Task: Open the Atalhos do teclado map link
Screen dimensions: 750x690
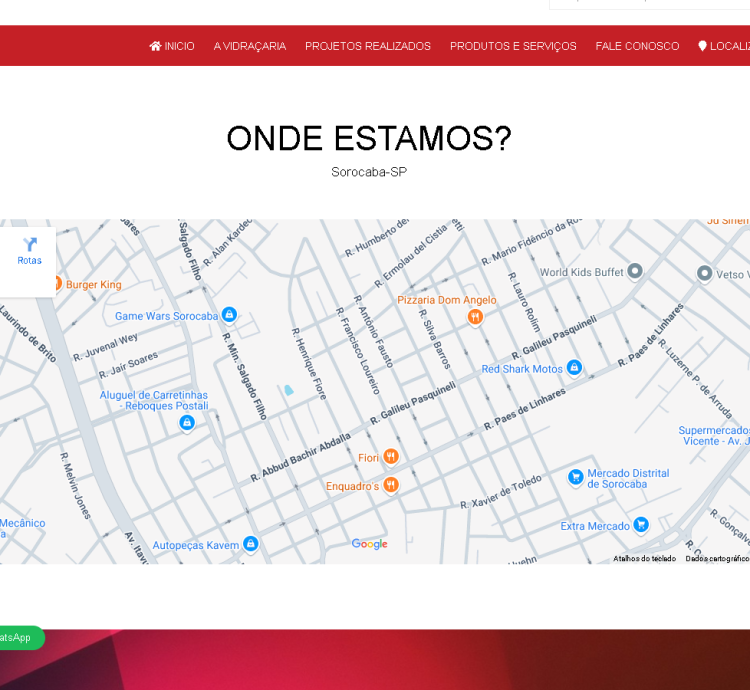Action: [644, 558]
